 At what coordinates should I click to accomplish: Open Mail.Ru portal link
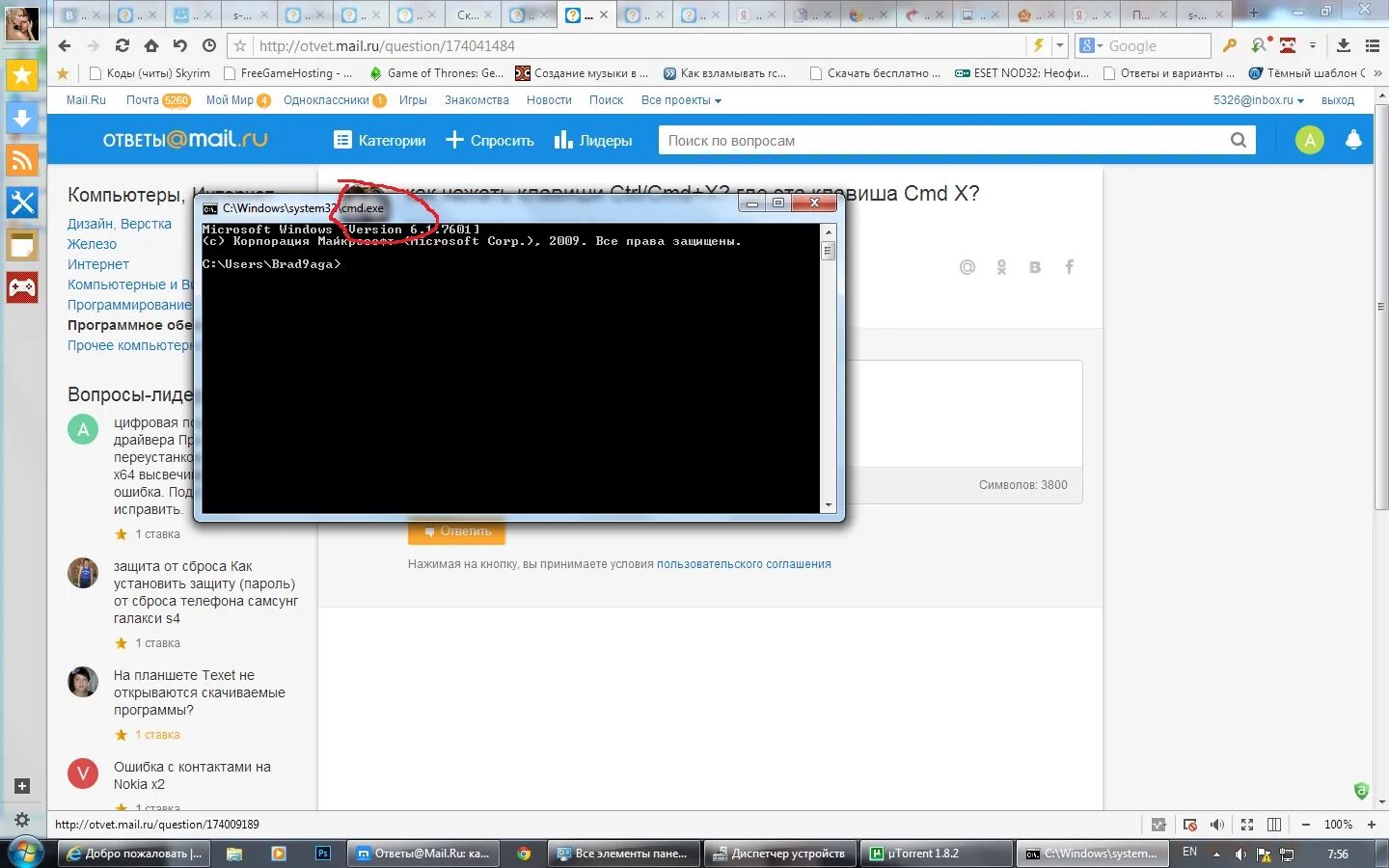pyautogui.click(x=86, y=100)
